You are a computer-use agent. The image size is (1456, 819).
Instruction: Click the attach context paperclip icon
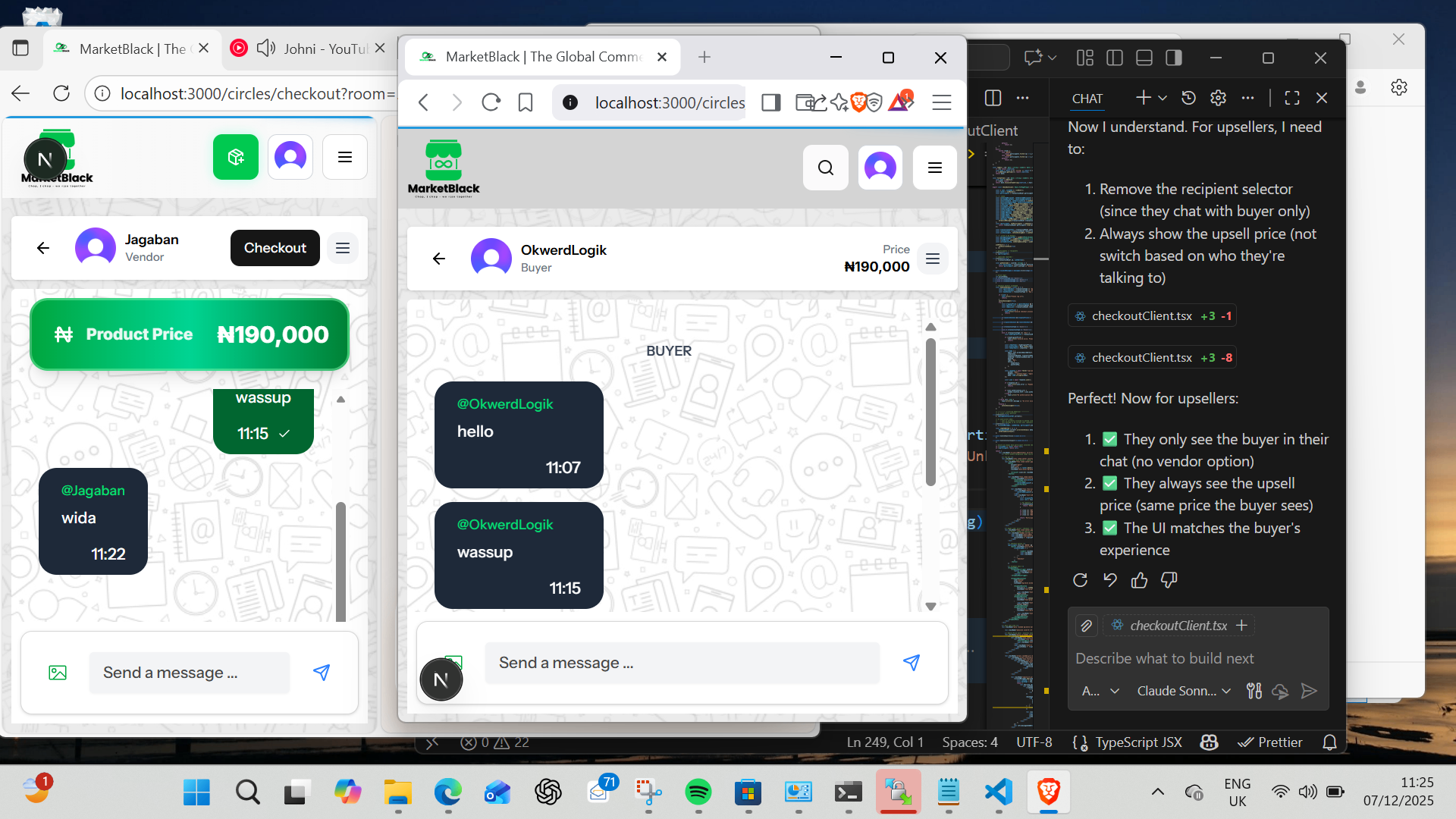(x=1086, y=626)
